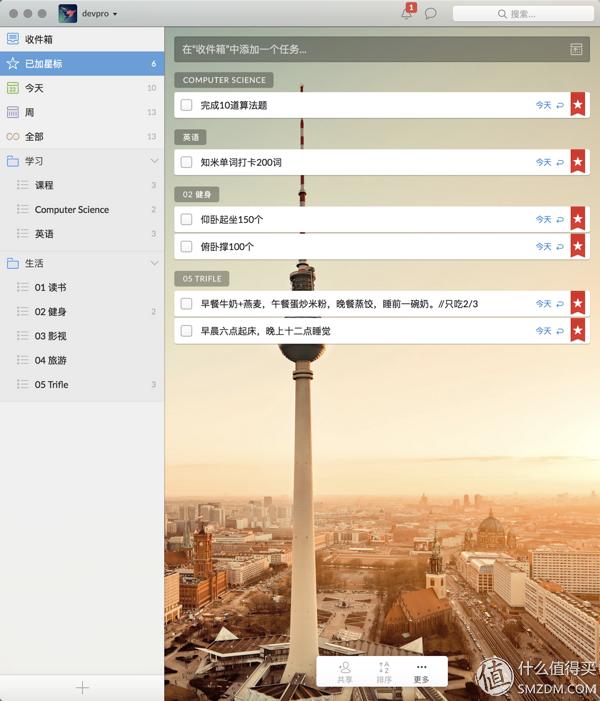Unstar the 仰卧起坐150个 task

578,219
